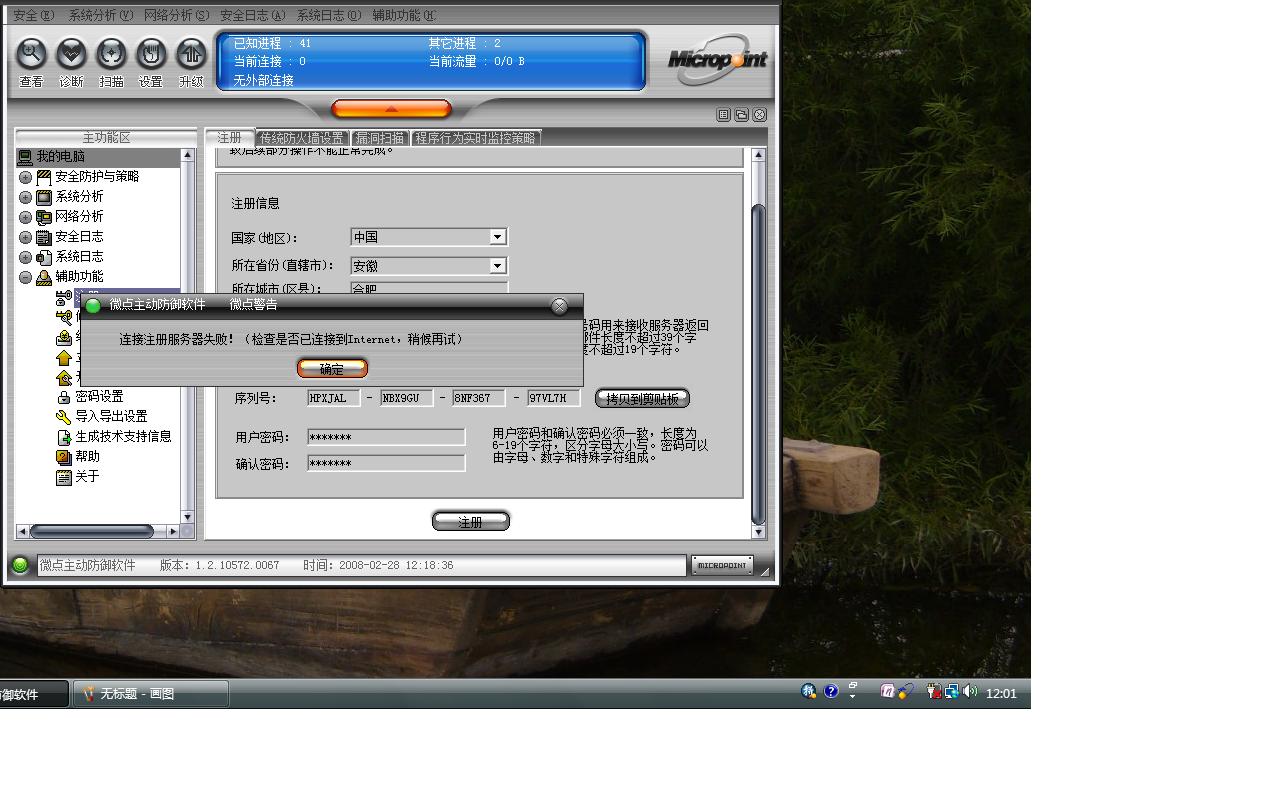Collapse the 辅助功能 tree node

(26, 277)
